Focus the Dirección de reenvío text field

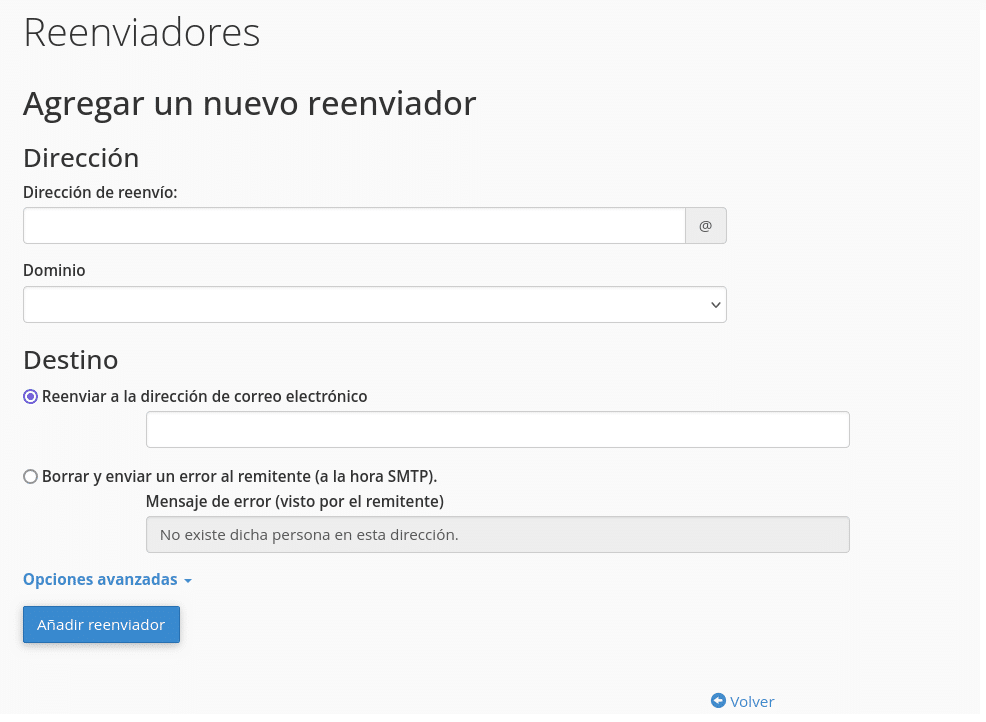pyautogui.click(x=354, y=226)
